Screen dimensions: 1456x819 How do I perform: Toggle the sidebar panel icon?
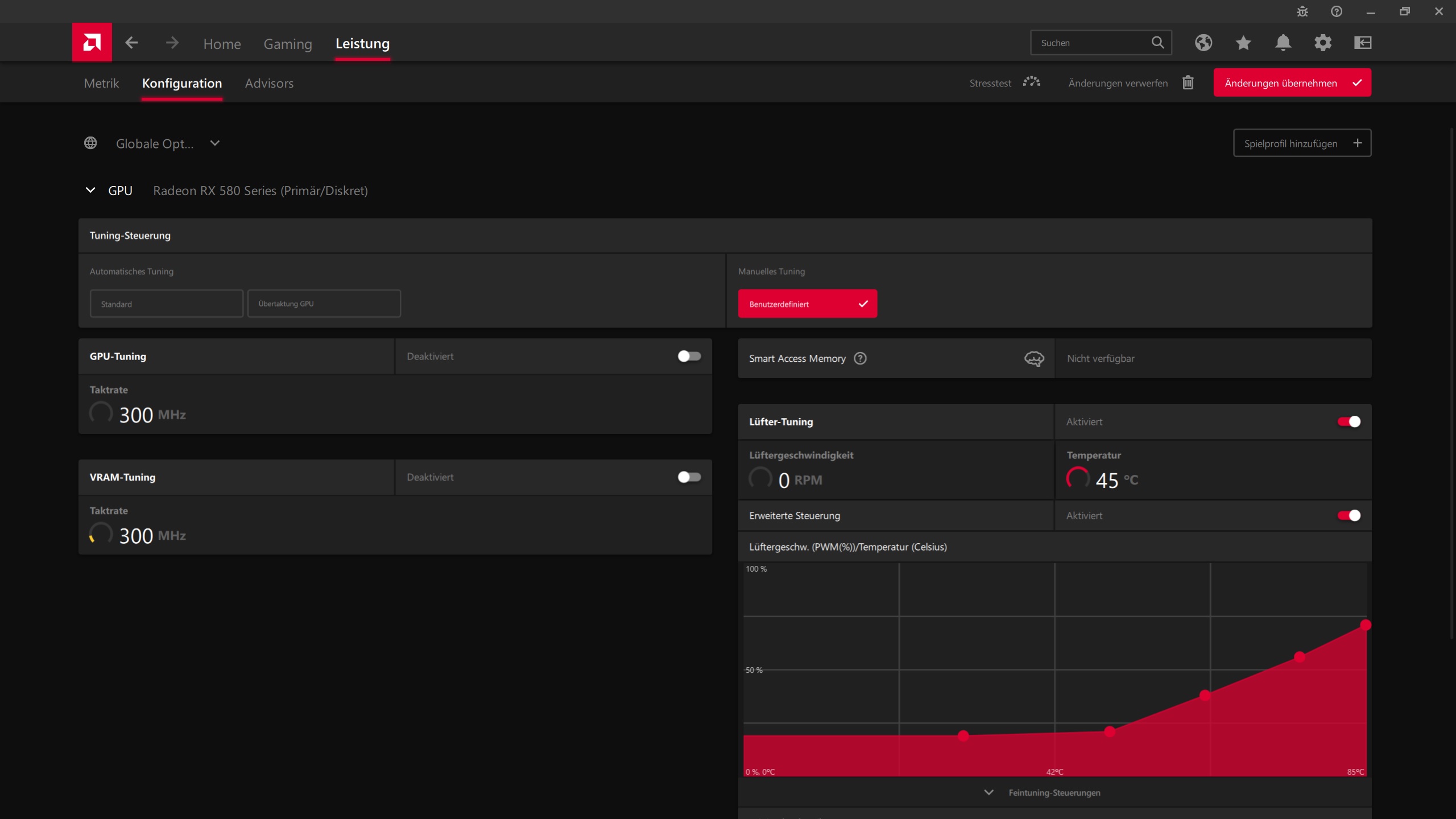pyautogui.click(x=1363, y=43)
